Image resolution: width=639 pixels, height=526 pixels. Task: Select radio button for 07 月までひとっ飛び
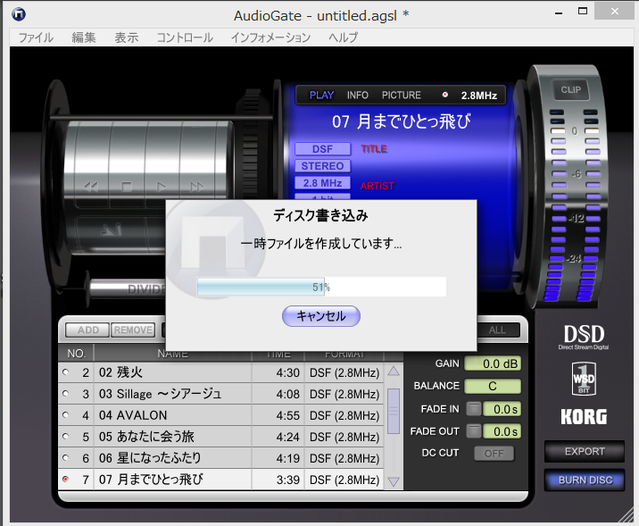pyautogui.click(x=65, y=479)
